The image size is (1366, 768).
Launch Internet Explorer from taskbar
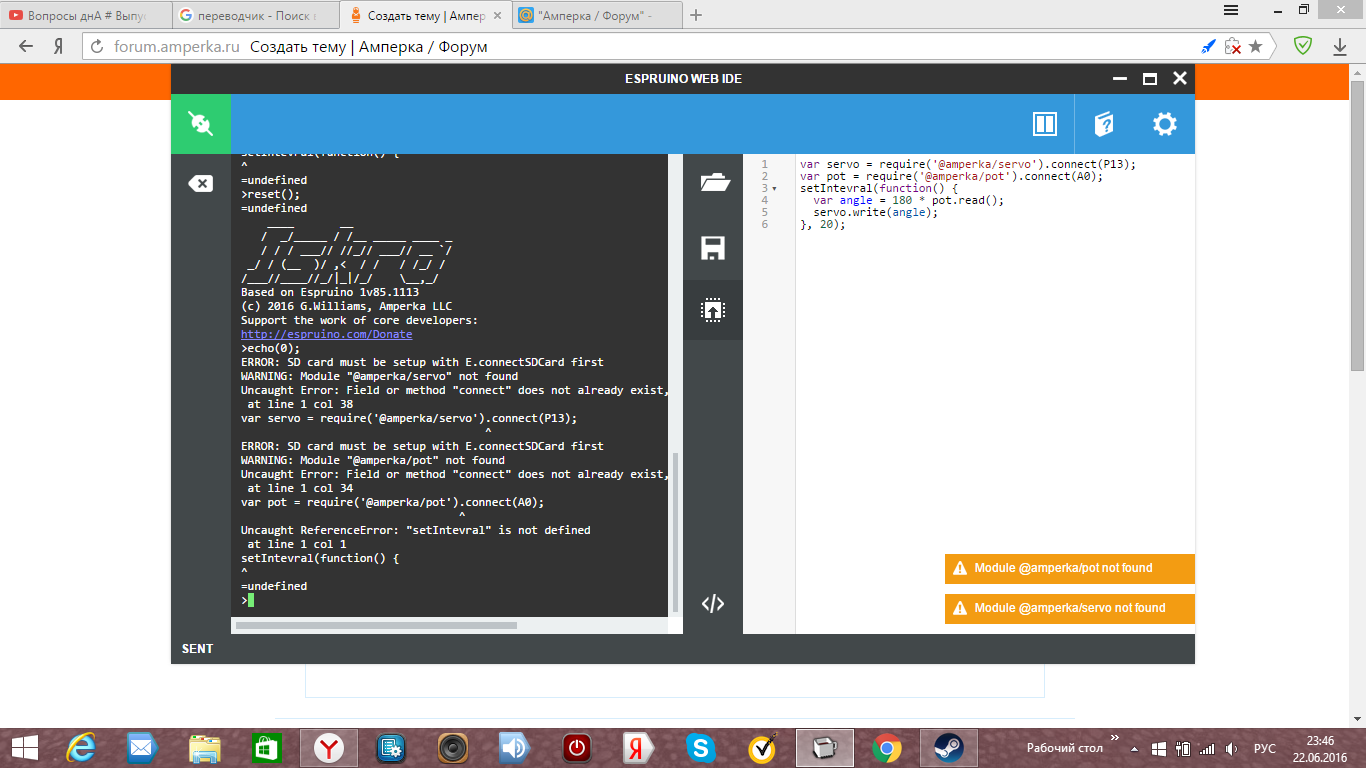point(80,748)
